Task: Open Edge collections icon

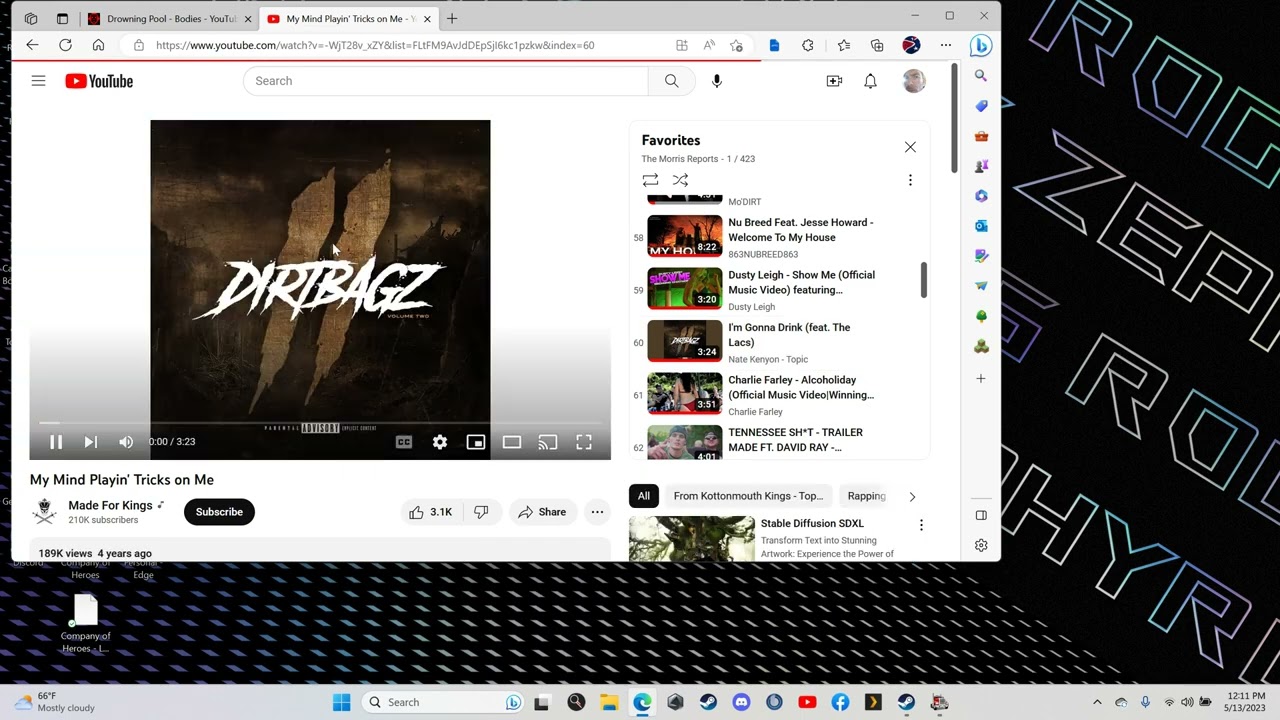Action: 877,45
